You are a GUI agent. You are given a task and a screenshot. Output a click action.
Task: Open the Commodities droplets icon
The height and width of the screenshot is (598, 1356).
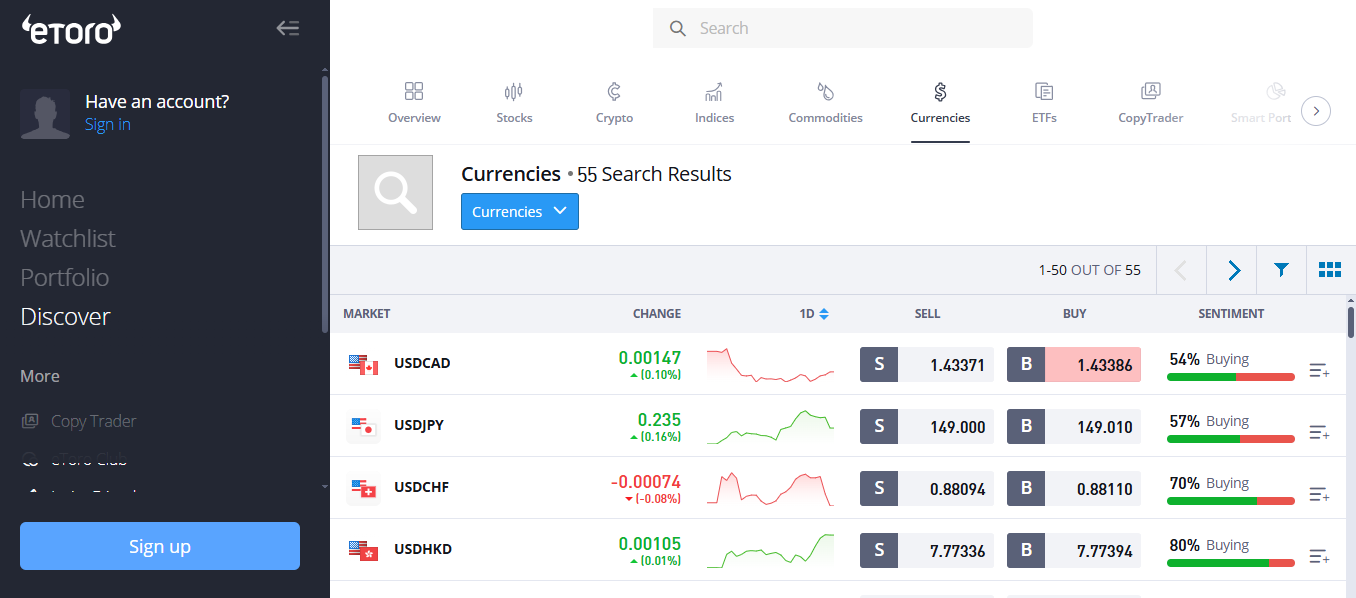[825, 92]
